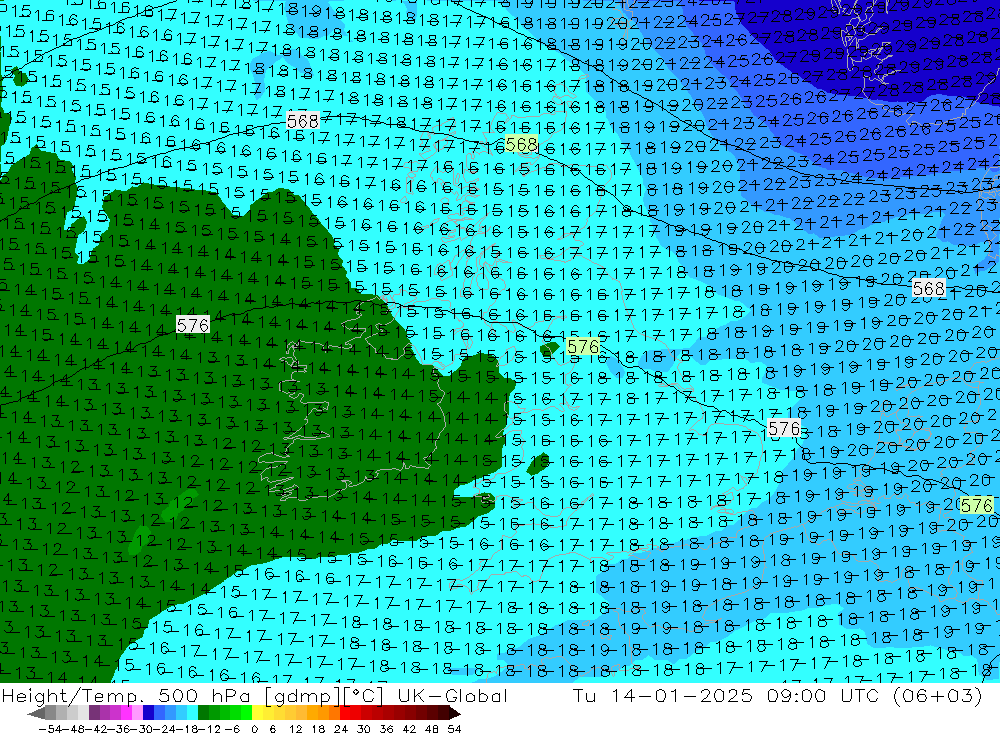Click the dark green swatch in the legend

[203, 713]
